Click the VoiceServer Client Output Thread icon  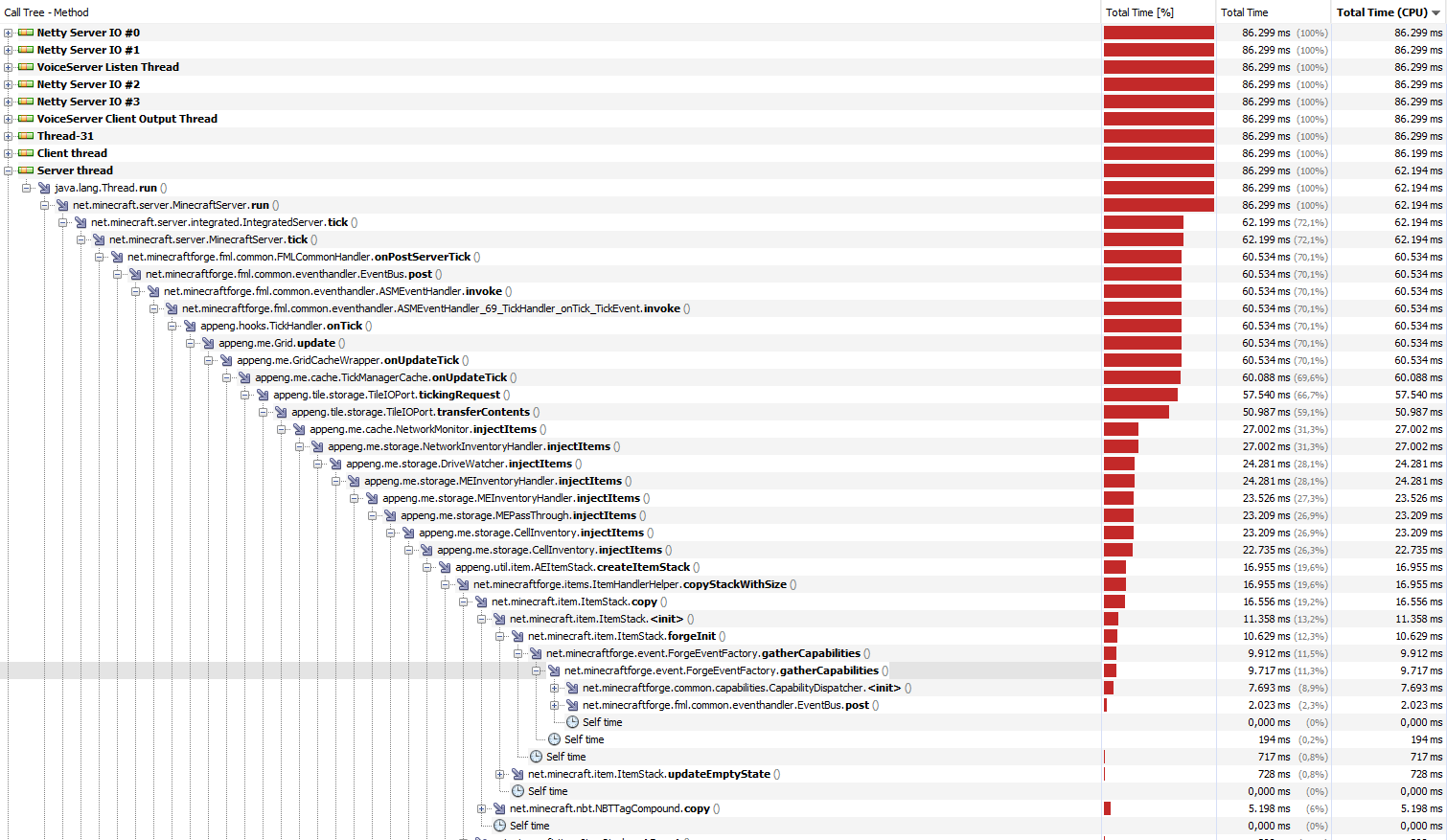pos(26,119)
